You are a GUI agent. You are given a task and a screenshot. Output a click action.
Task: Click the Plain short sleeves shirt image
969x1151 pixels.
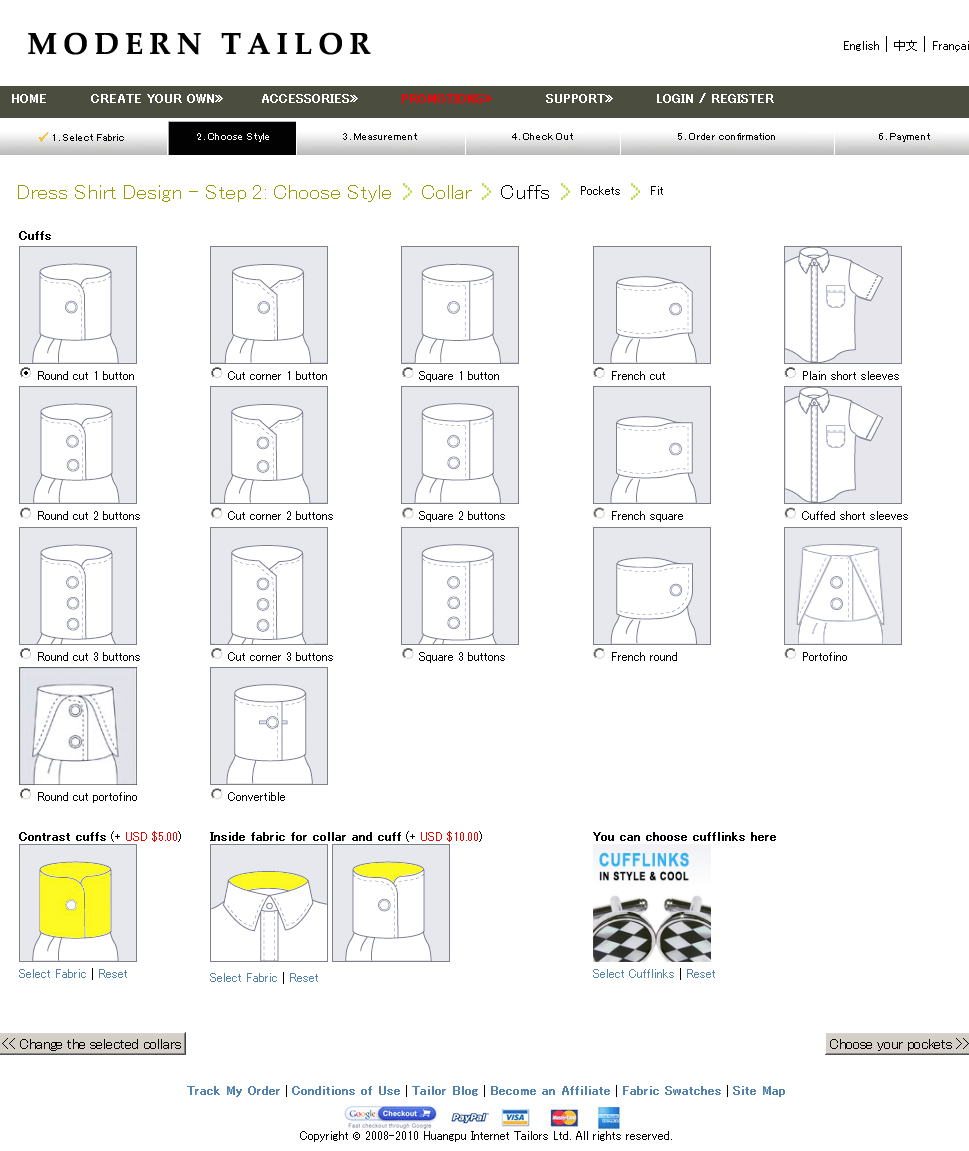tap(842, 305)
